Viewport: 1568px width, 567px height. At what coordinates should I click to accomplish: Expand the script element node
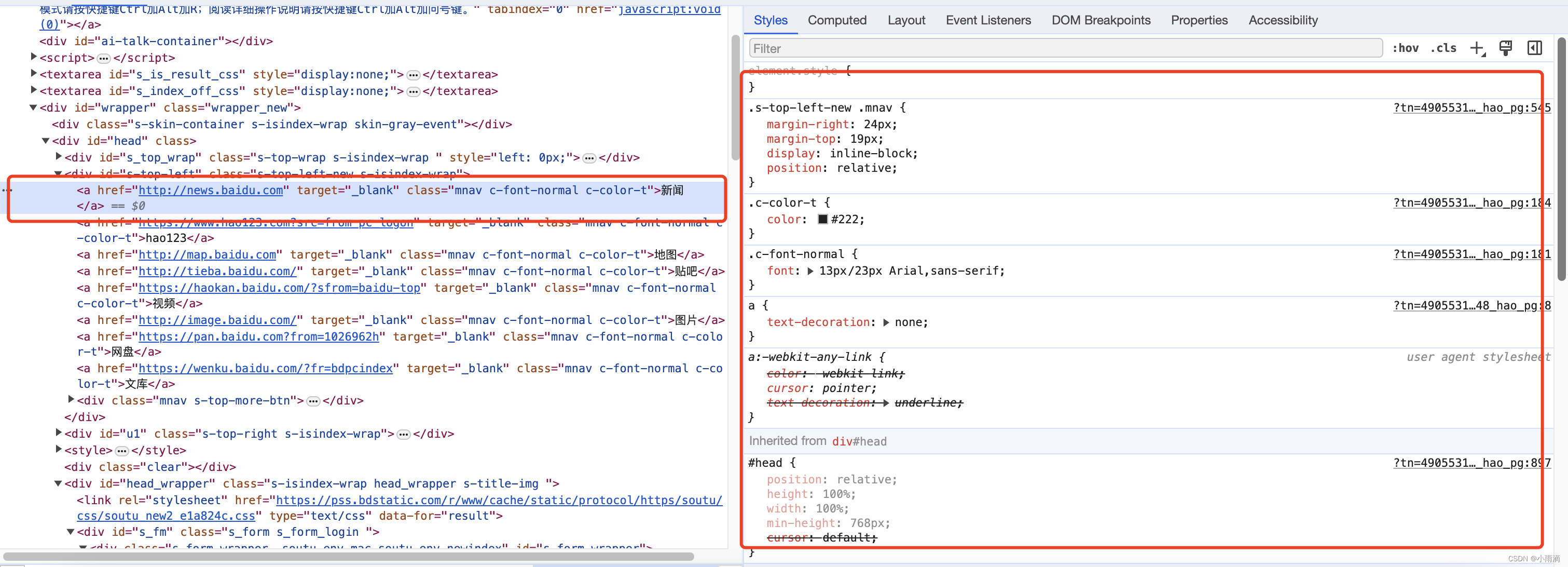pyautogui.click(x=34, y=57)
